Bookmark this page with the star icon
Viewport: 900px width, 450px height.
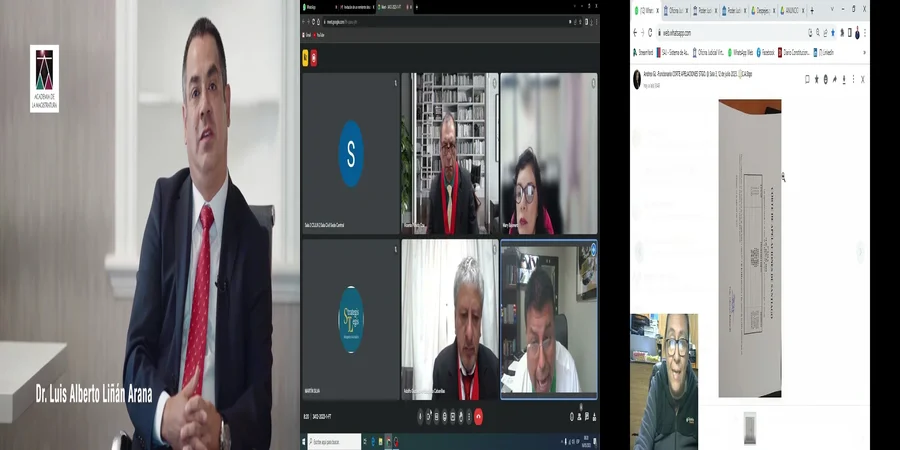(833, 33)
